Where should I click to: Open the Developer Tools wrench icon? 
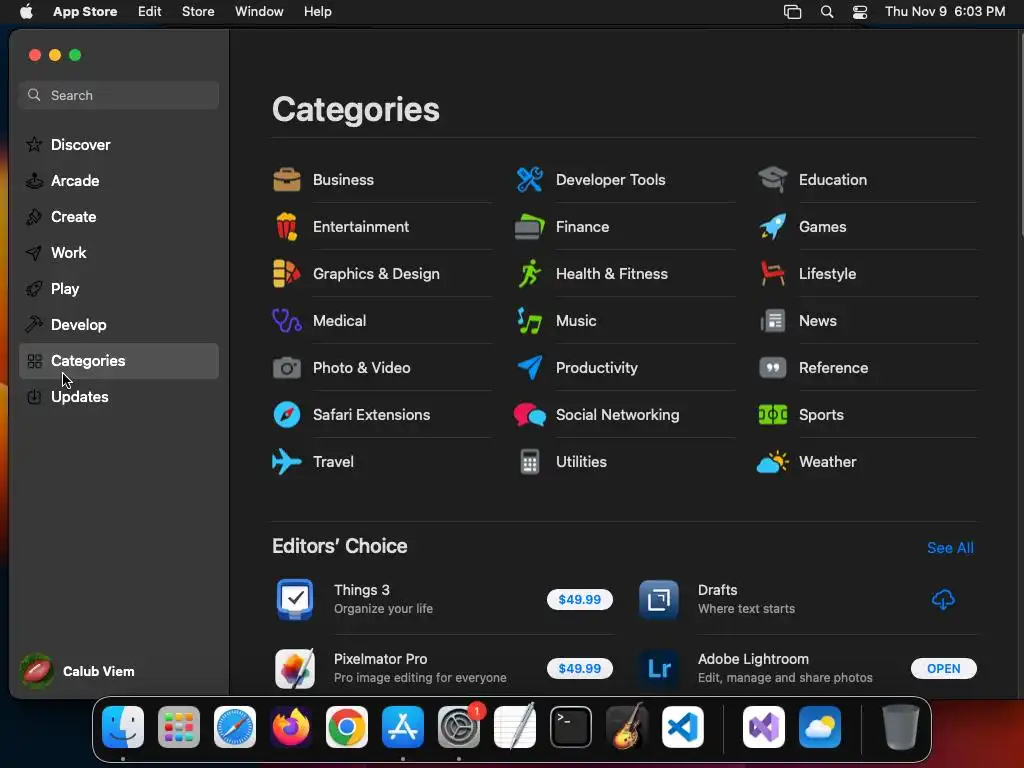pyautogui.click(x=530, y=180)
